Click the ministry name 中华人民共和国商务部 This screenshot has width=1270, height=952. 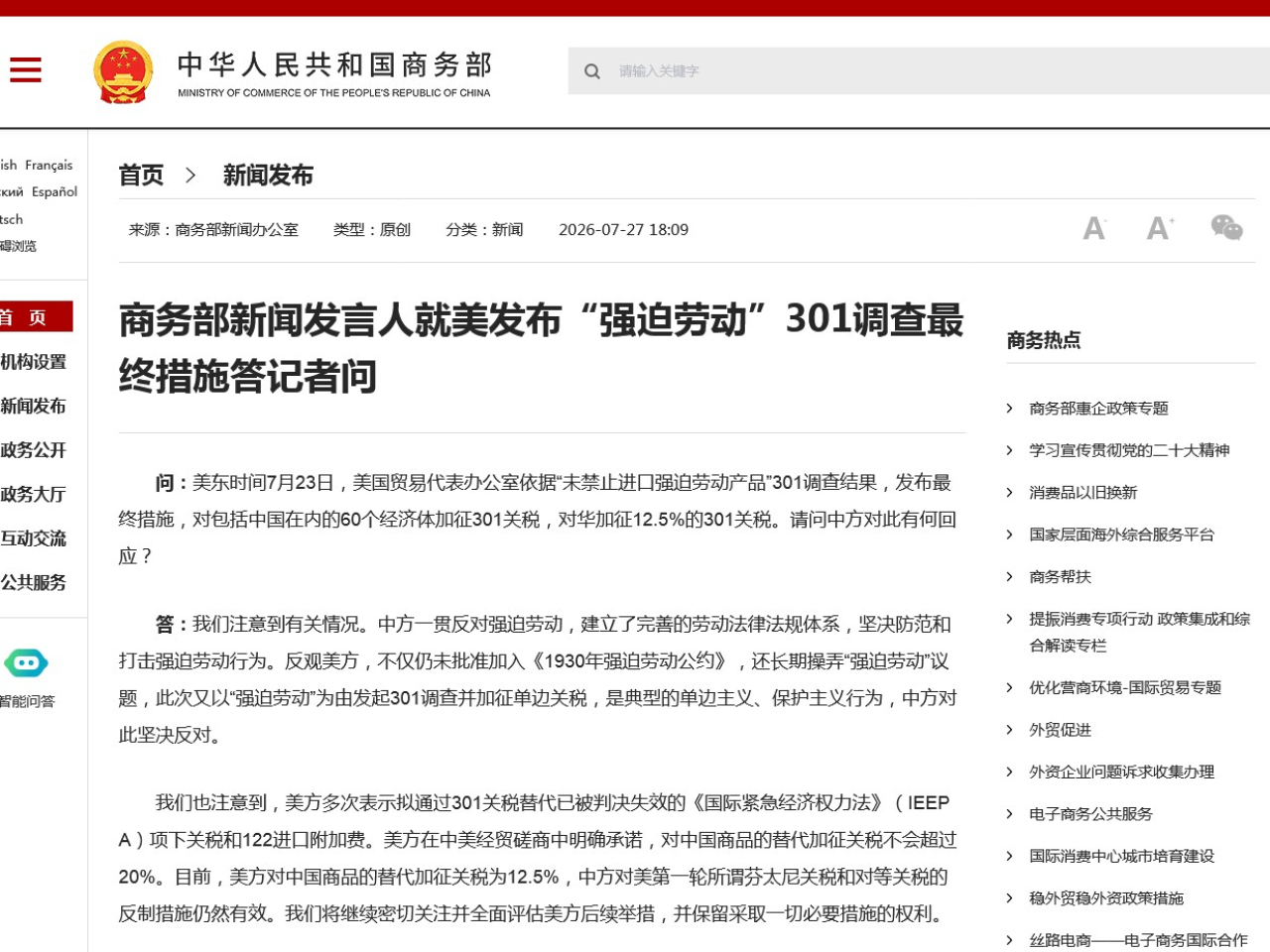click(334, 65)
